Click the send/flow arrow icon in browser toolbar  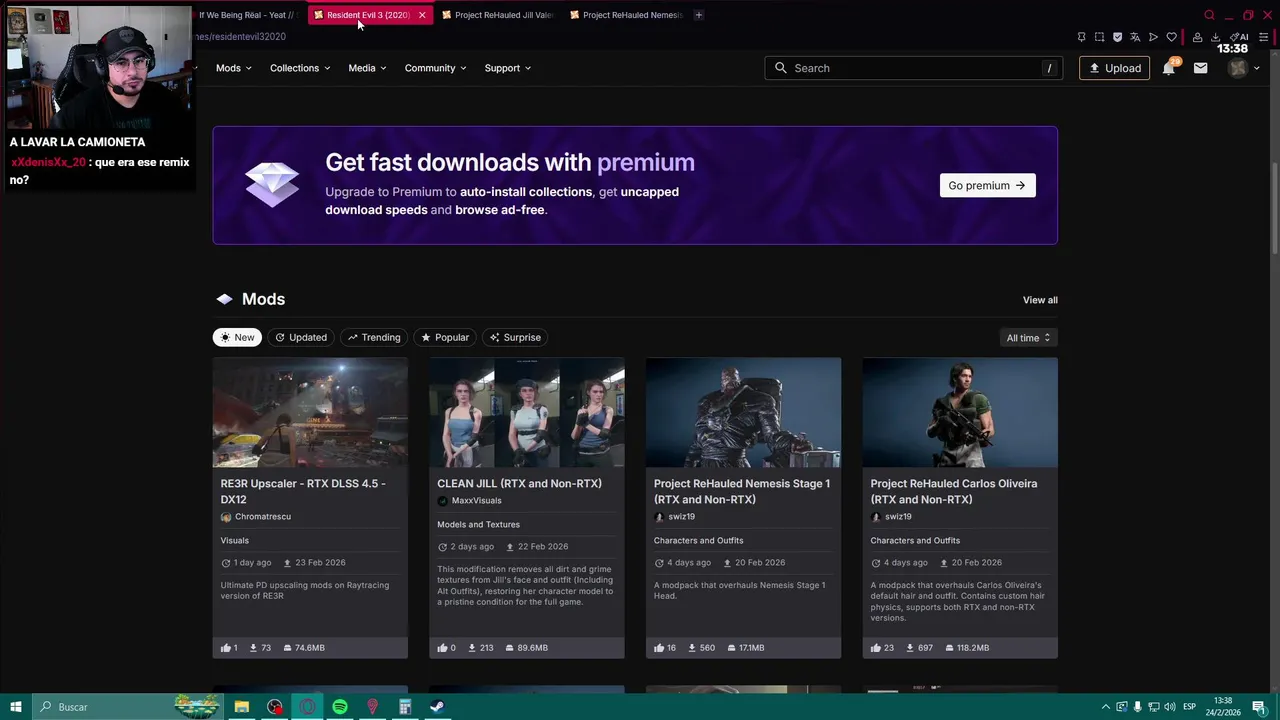[1153, 37]
